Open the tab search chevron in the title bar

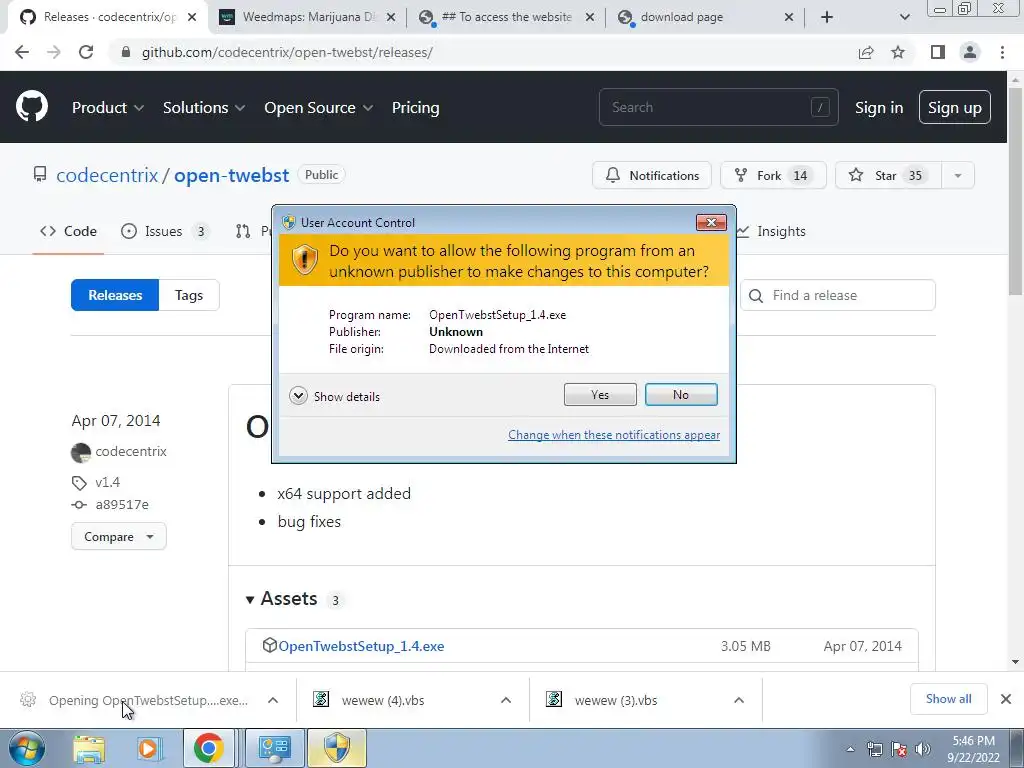point(904,17)
